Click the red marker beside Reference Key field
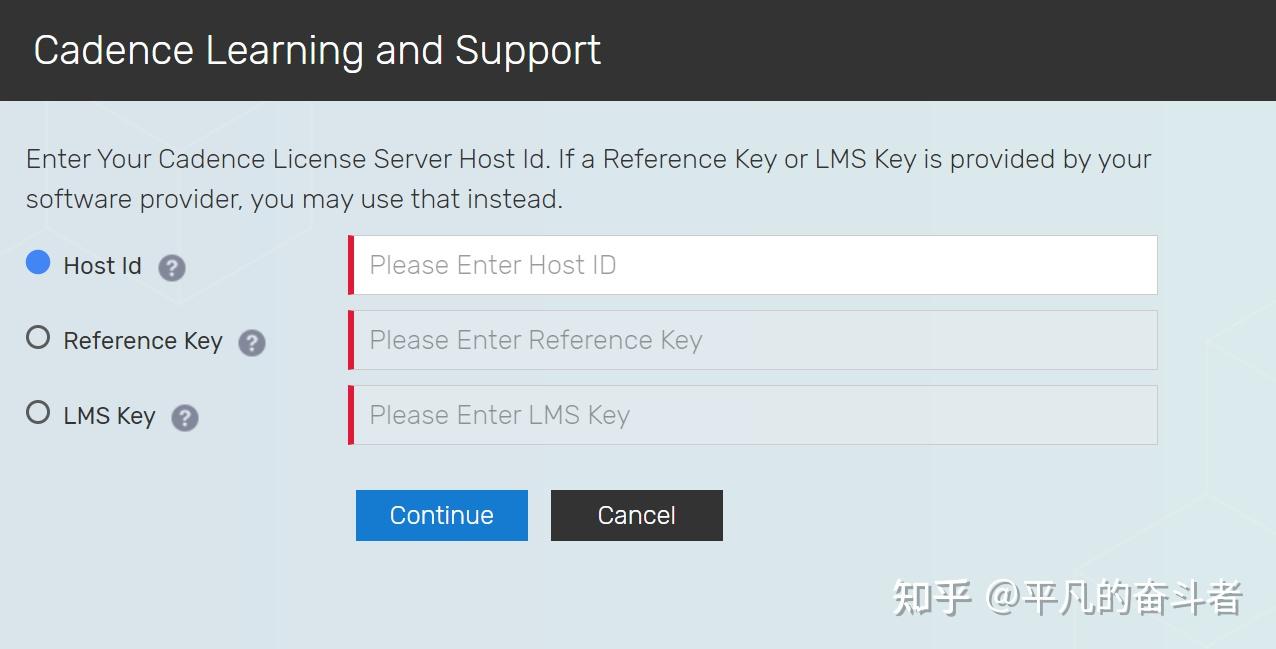The image size is (1276, 649). pyautogui.click(x=351, y=340)
